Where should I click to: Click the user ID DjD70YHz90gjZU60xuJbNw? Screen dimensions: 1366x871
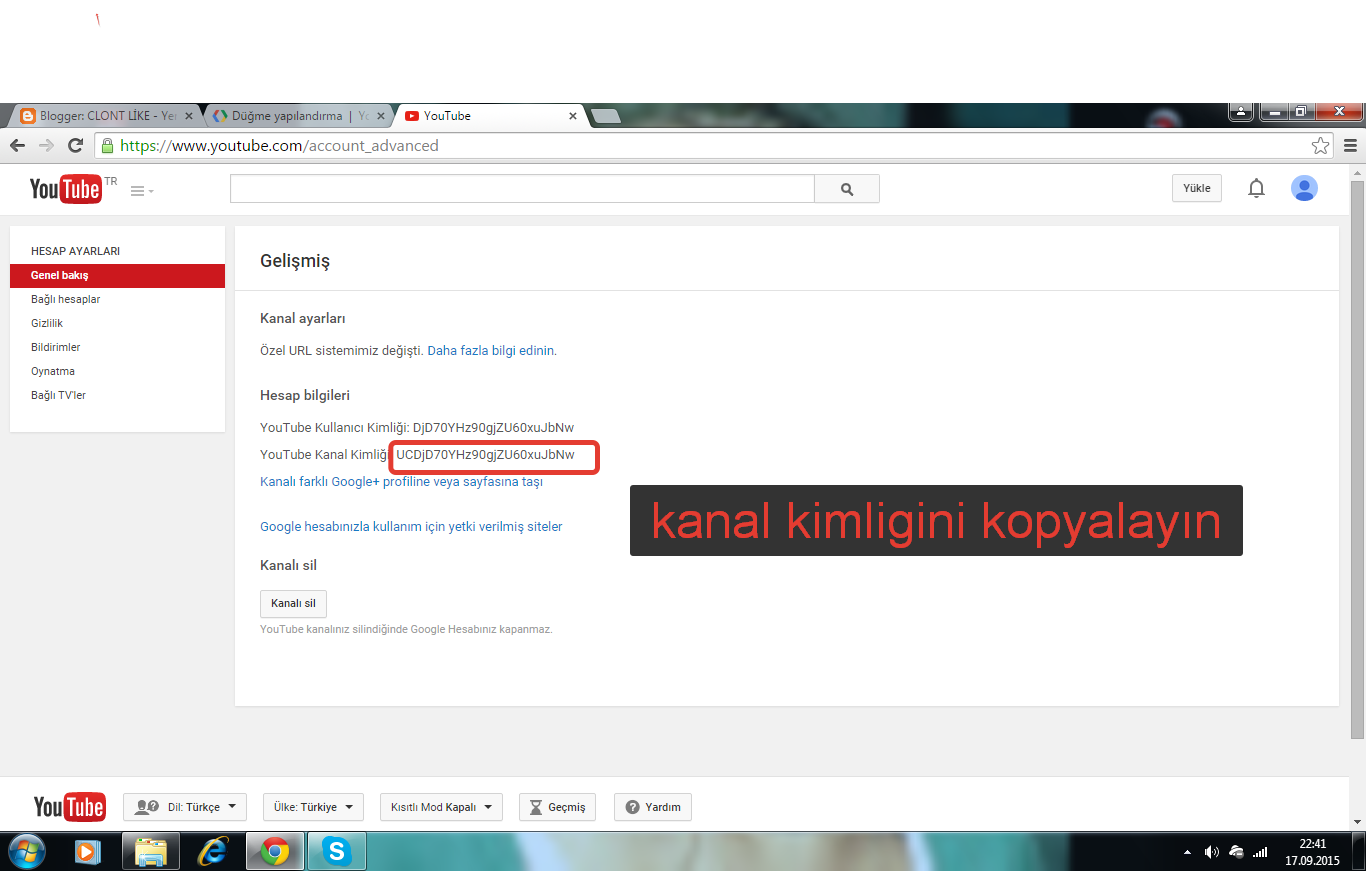493,427
